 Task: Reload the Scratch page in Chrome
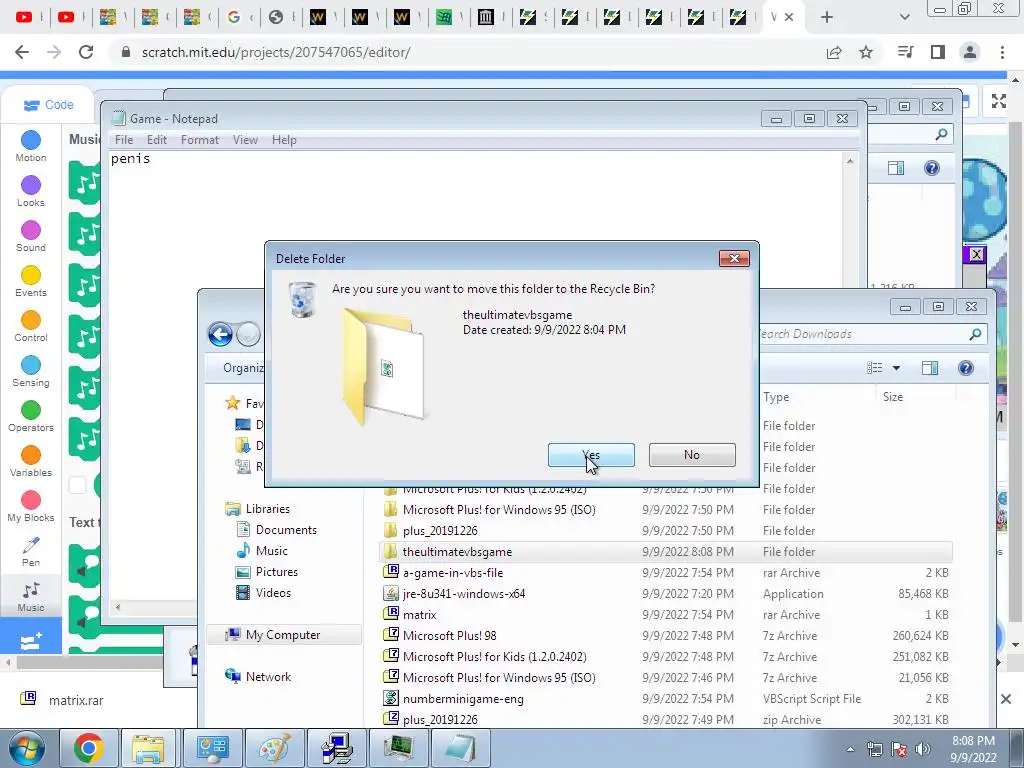pos(86,52)
